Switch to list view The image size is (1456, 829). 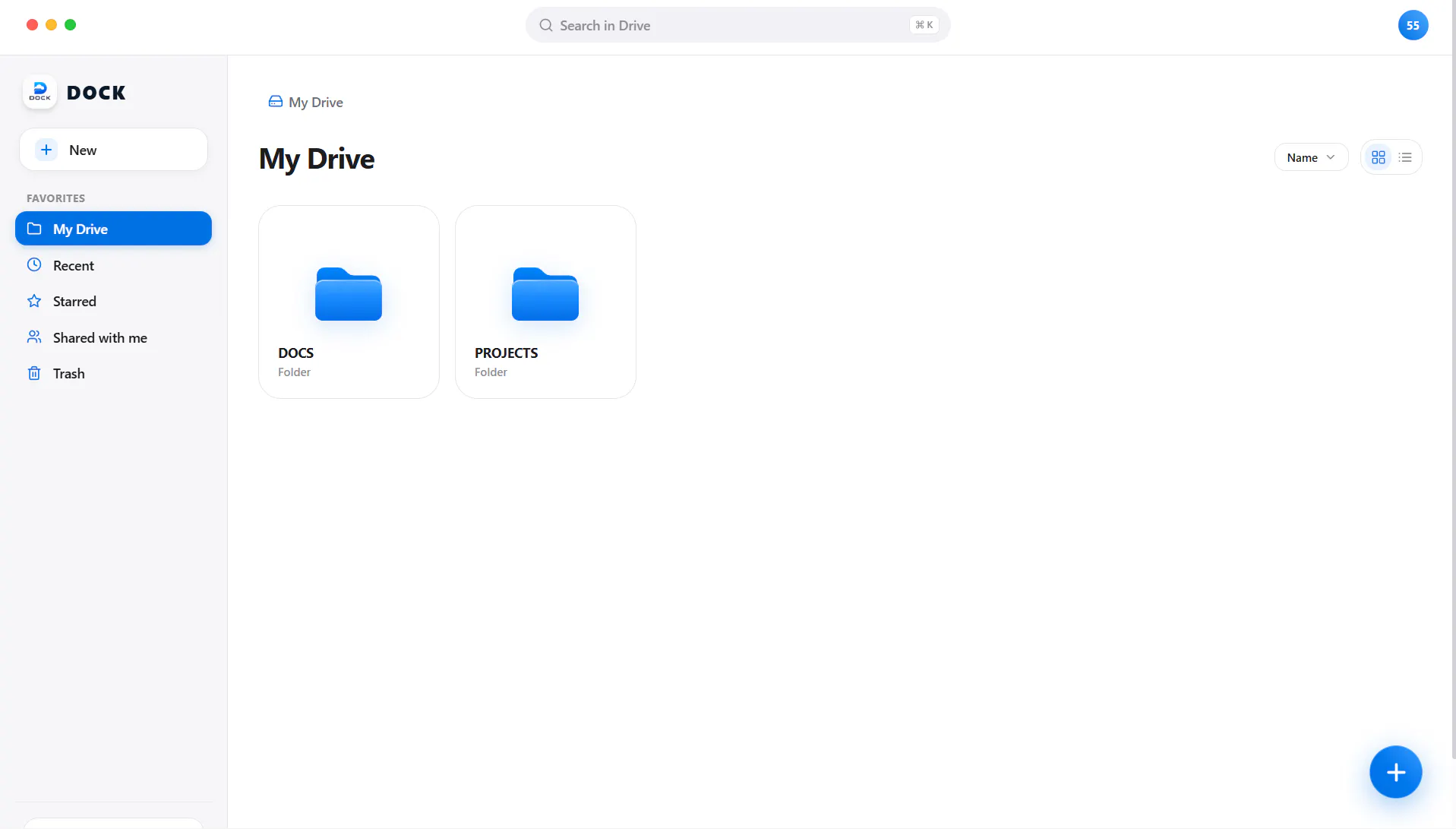[x=1405, y=157]
